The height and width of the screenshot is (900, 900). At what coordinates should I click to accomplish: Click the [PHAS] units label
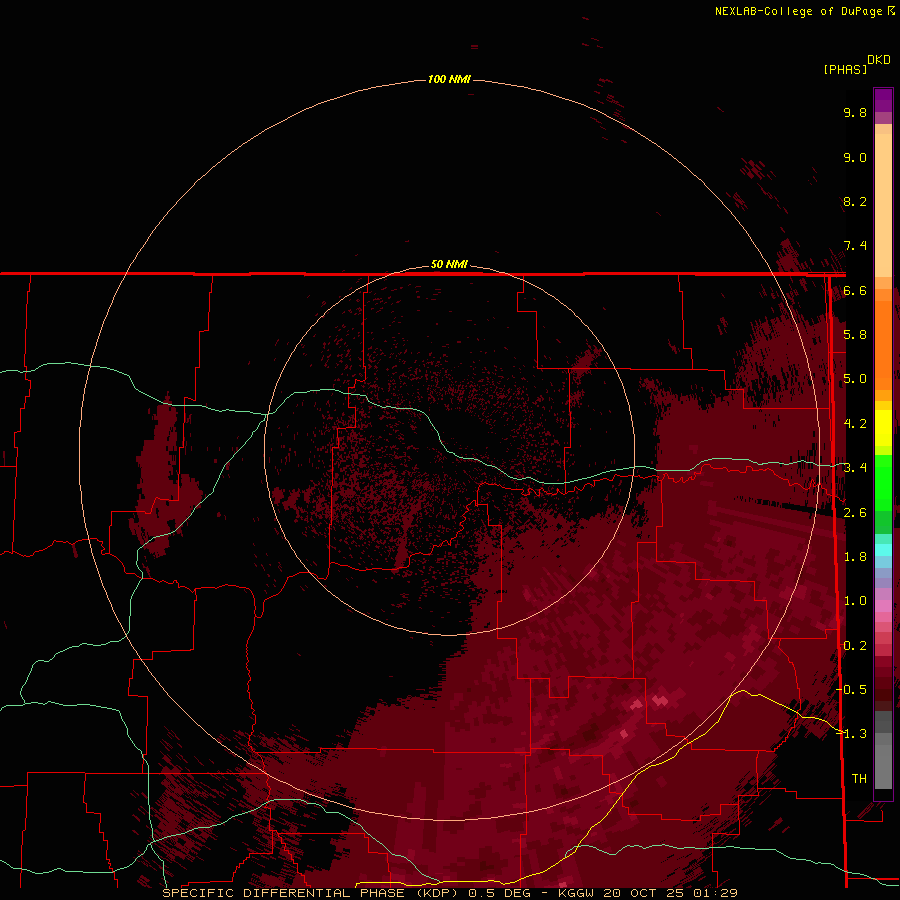(x=845, y=69)
